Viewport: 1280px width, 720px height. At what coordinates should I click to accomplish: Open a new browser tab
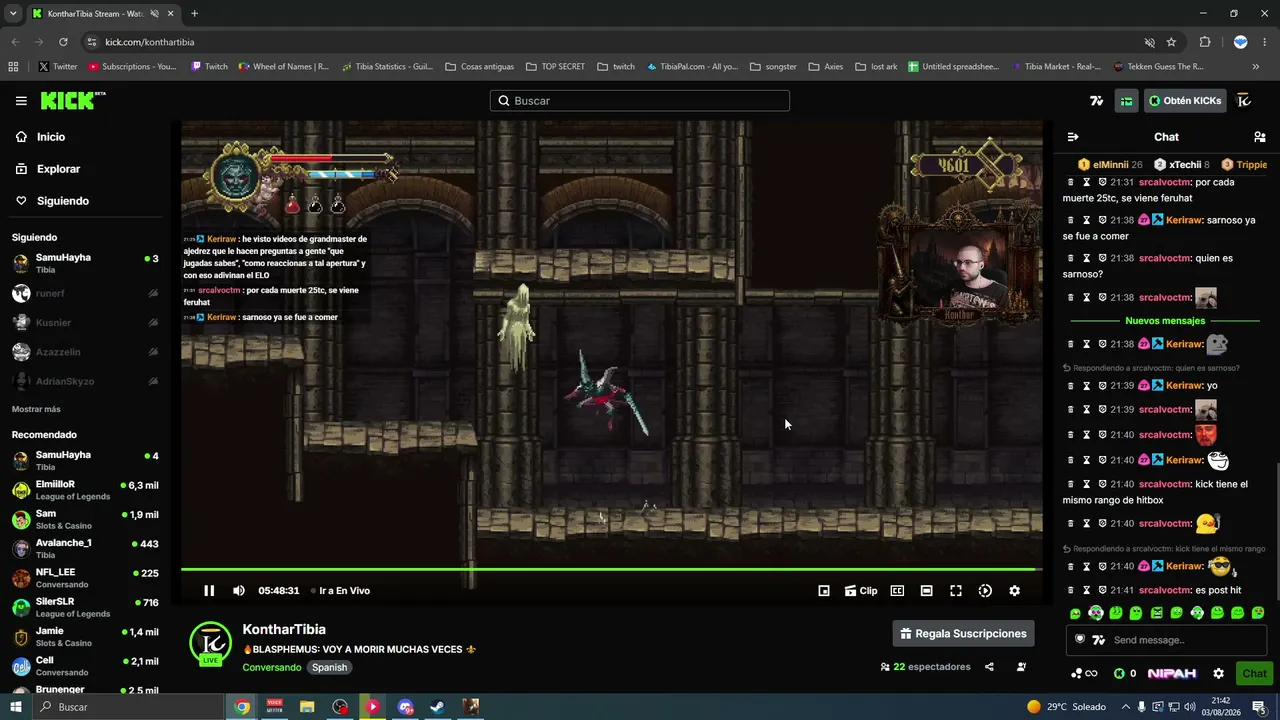coord(194,14)
